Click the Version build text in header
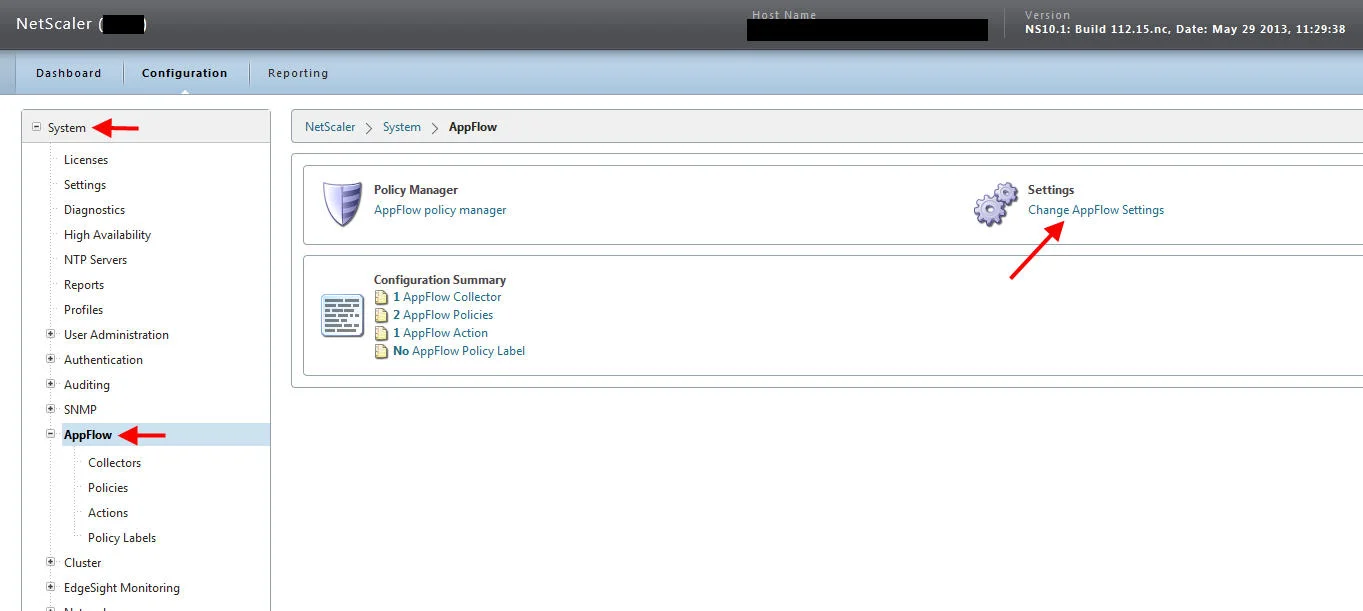This screenshot has height=611, width=1363. [1185, 30]
